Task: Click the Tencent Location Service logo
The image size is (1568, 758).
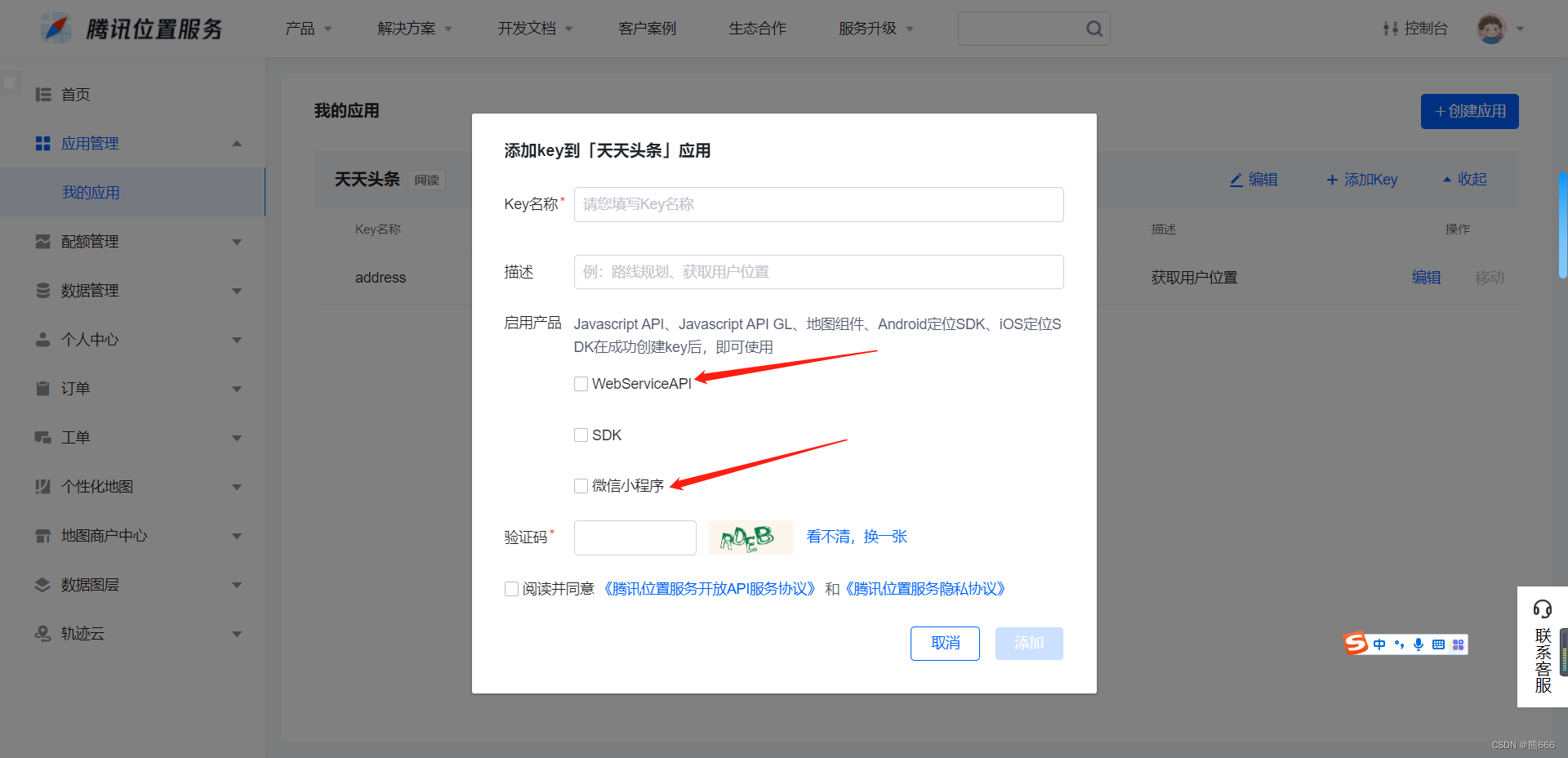Action: pos(132,29)
